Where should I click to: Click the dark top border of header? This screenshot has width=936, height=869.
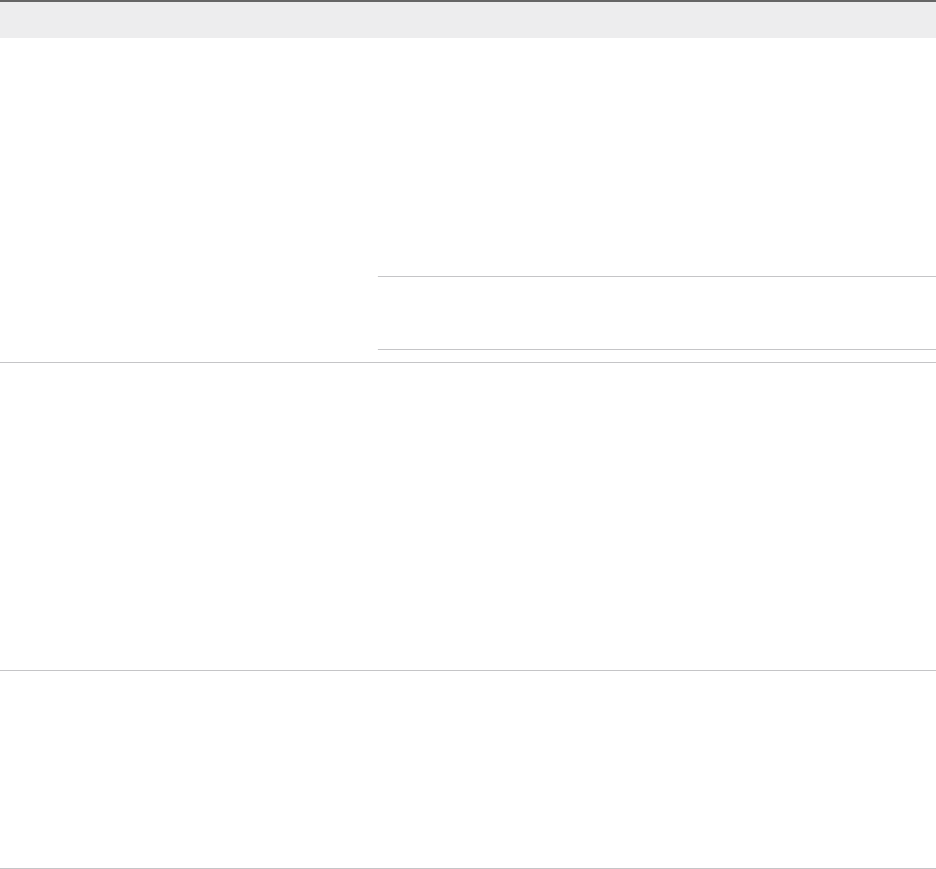(468, 1)
